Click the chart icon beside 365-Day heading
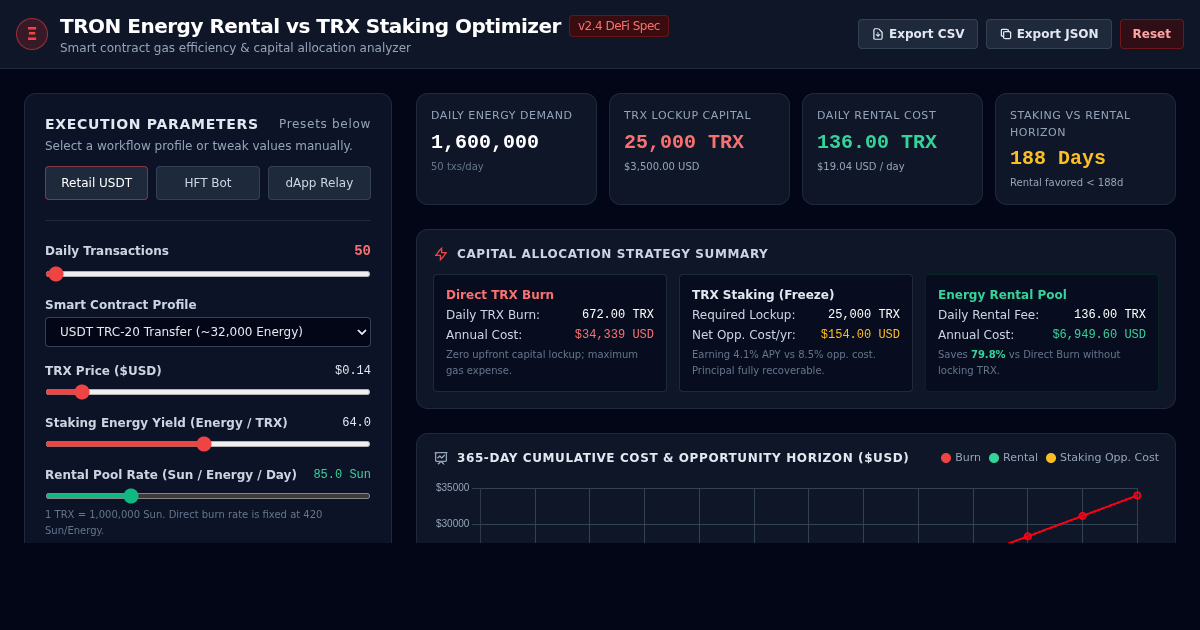This screenshot has width=1200, height=630. click(441, 458)
